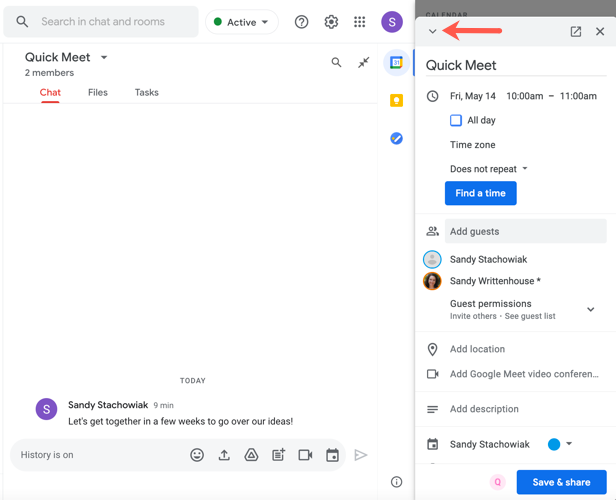Screen dimensions: 616x500
Task: Select the Chat tab
Action: (x=50, y=93)
